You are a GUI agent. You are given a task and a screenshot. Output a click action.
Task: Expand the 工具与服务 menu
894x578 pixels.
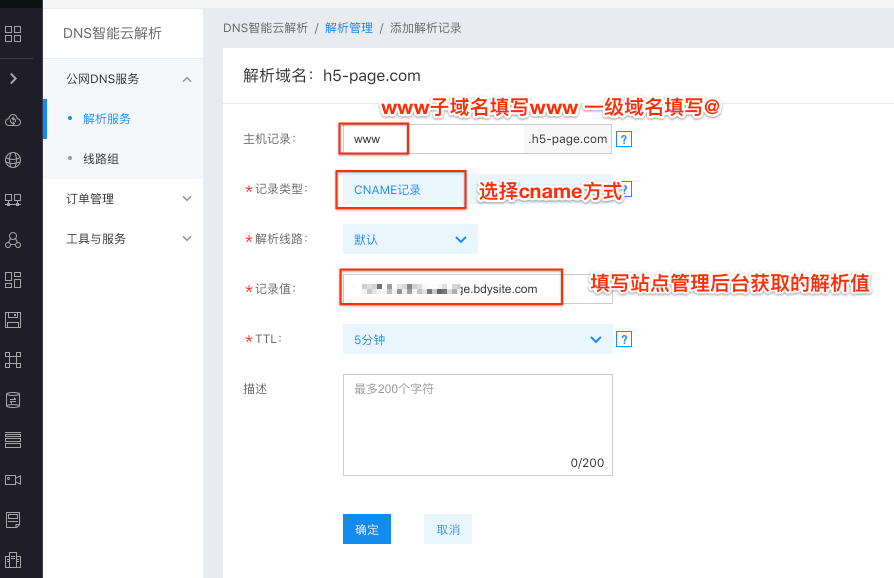pos(186,239)
